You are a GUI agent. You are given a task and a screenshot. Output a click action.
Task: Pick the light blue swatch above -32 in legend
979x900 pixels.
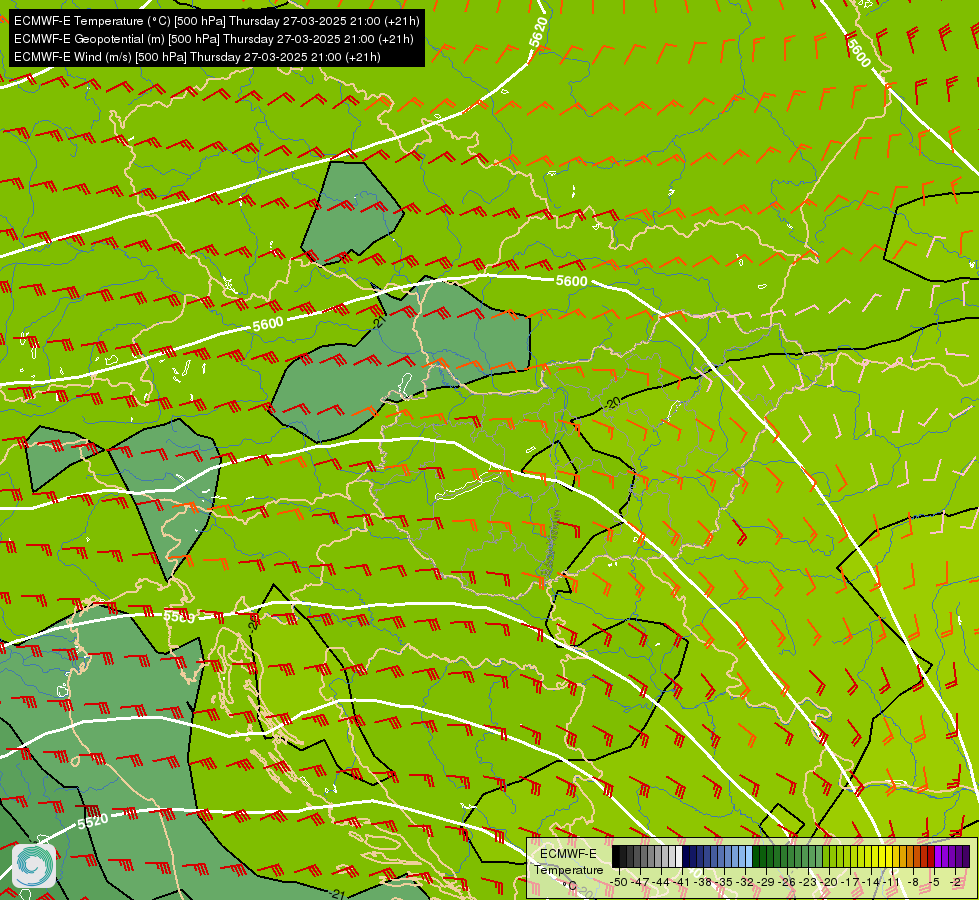coord(749,857)
